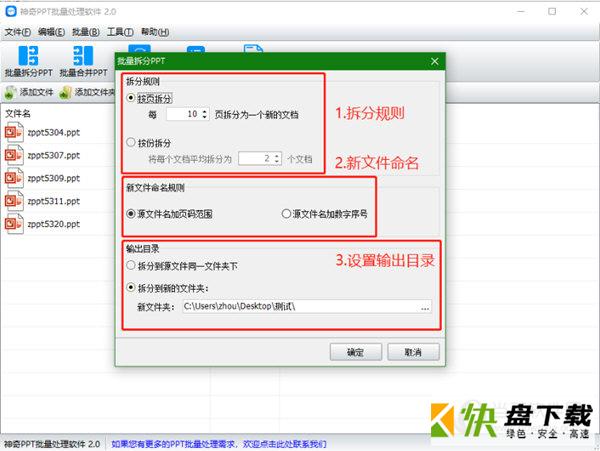
Task: Select file icon of zppt5304.ppt
Action: click(14, 132)
